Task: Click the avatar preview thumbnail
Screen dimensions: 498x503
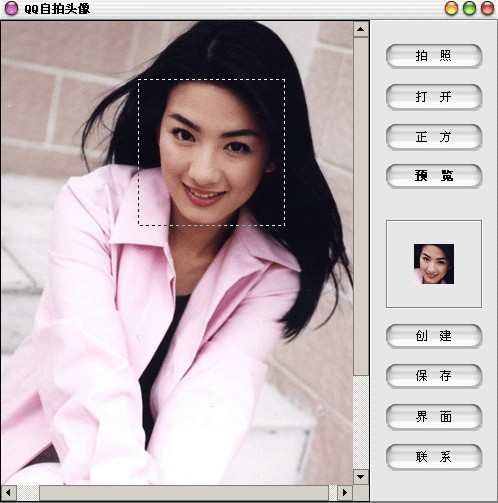Action: tap(434, 264)
